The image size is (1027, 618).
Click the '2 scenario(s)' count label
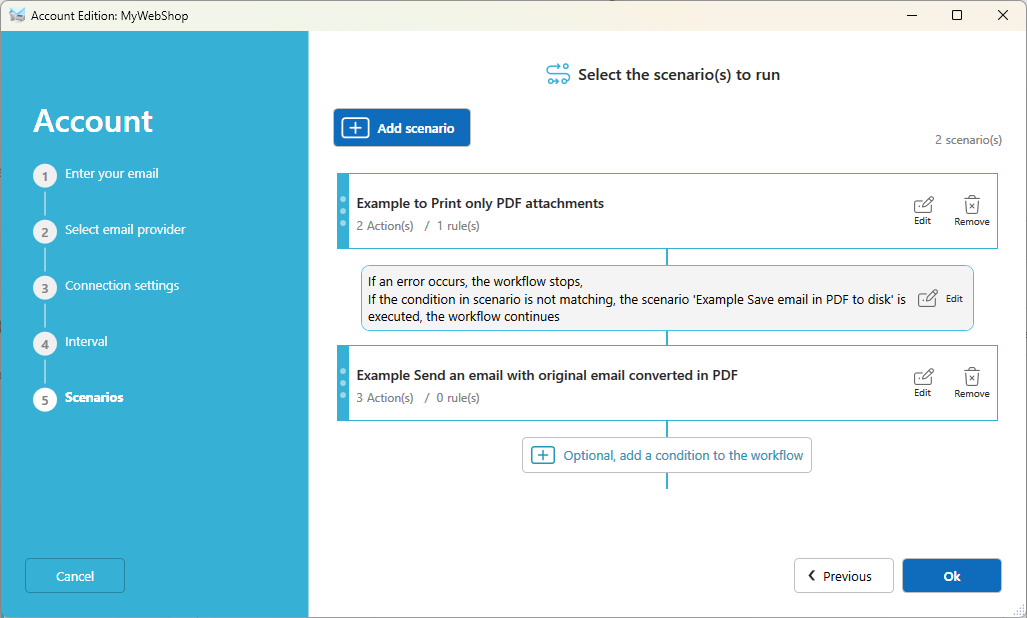[x=968, y=139]
